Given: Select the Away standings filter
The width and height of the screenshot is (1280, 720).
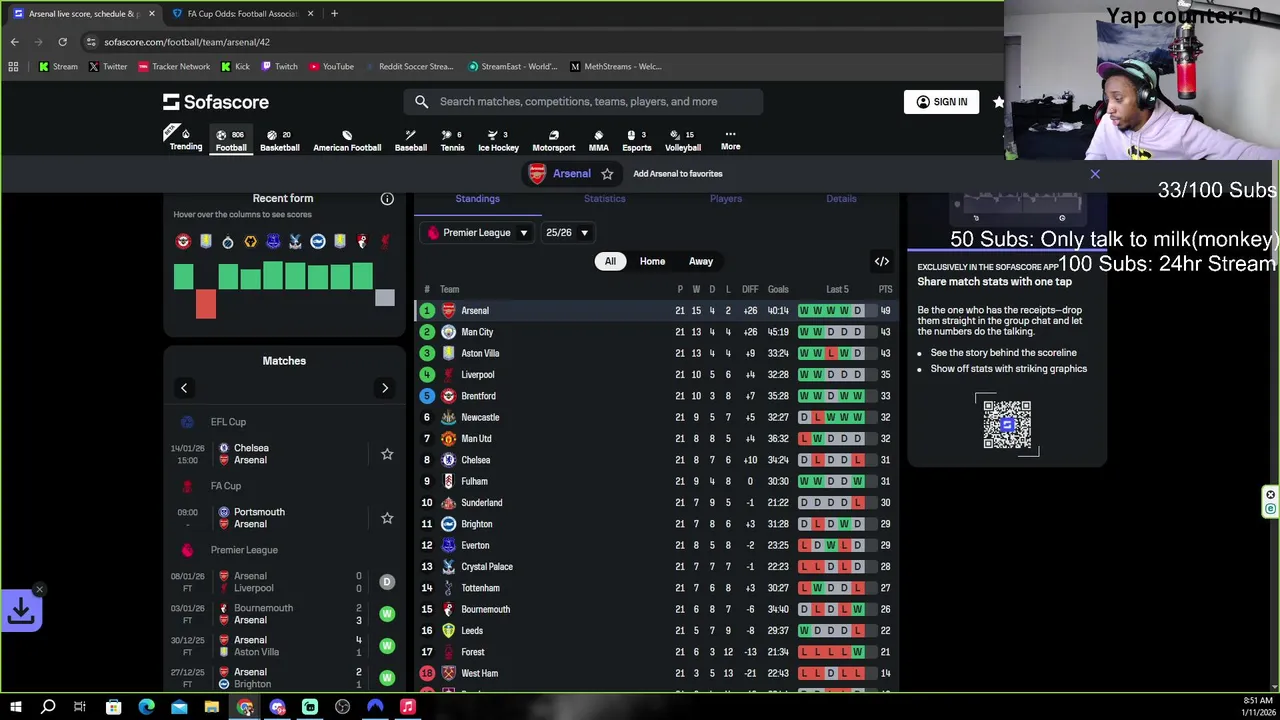Looking at the screenshot, I should tap(701, 261).
